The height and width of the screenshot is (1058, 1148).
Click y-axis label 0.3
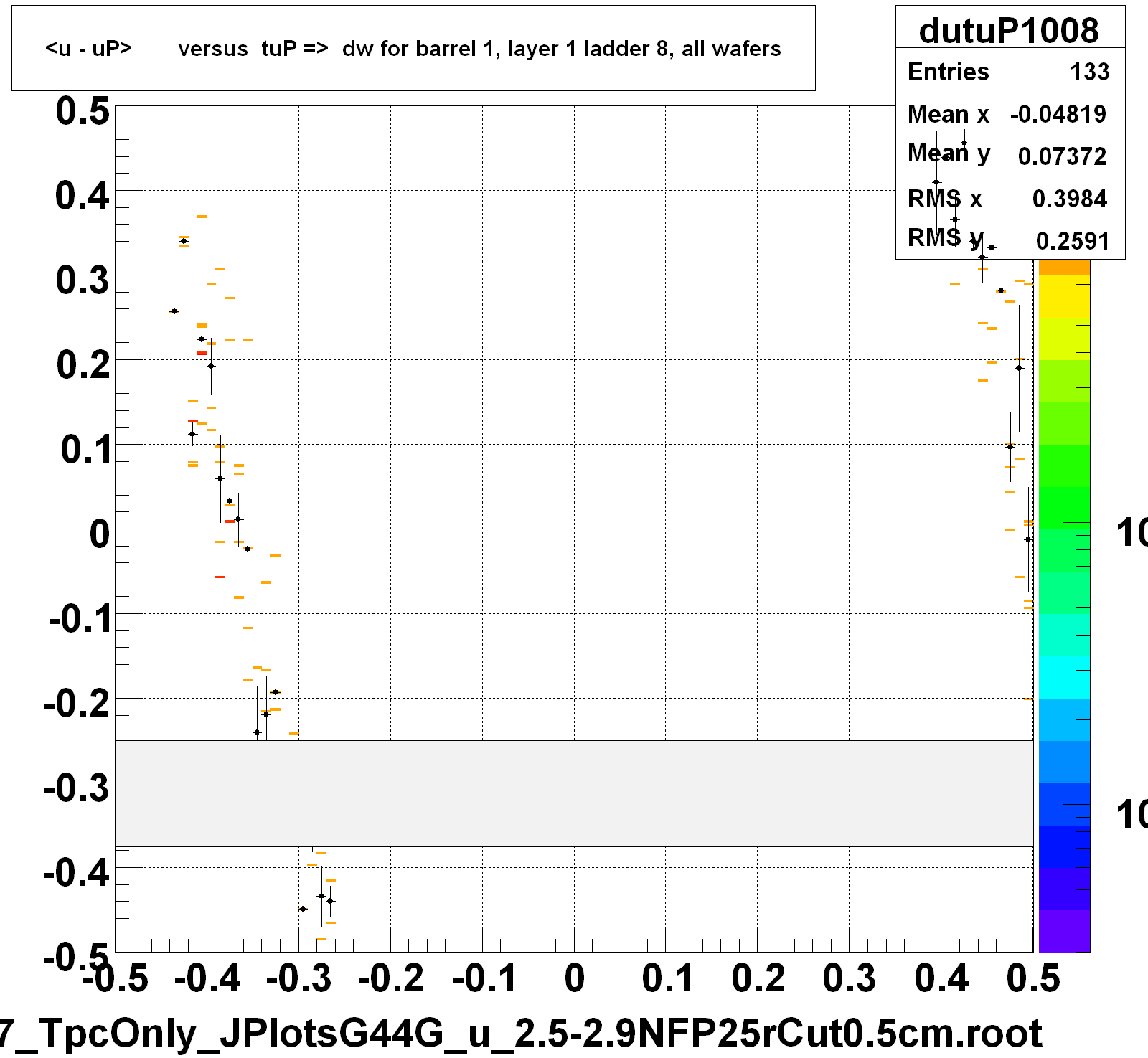click(x=83, y=280)
